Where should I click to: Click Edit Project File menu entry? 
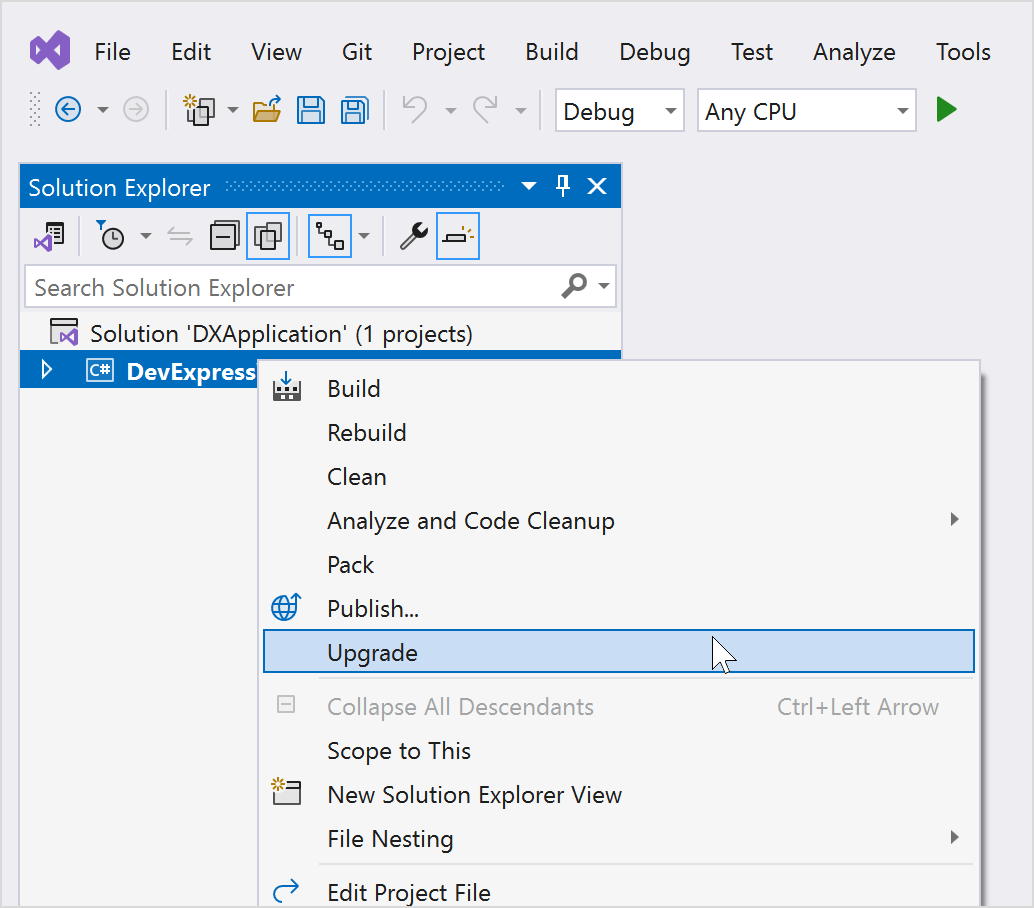[408, 892]
